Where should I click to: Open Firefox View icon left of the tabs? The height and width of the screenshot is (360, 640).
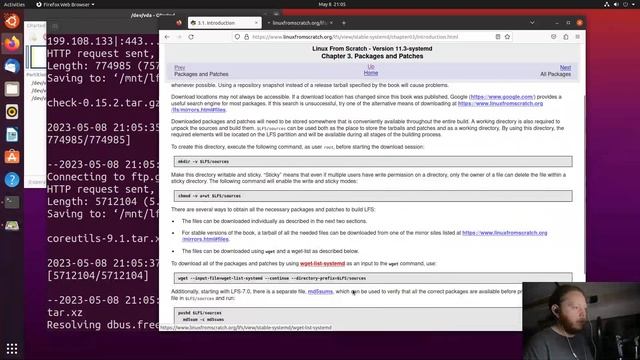[178, 23]
